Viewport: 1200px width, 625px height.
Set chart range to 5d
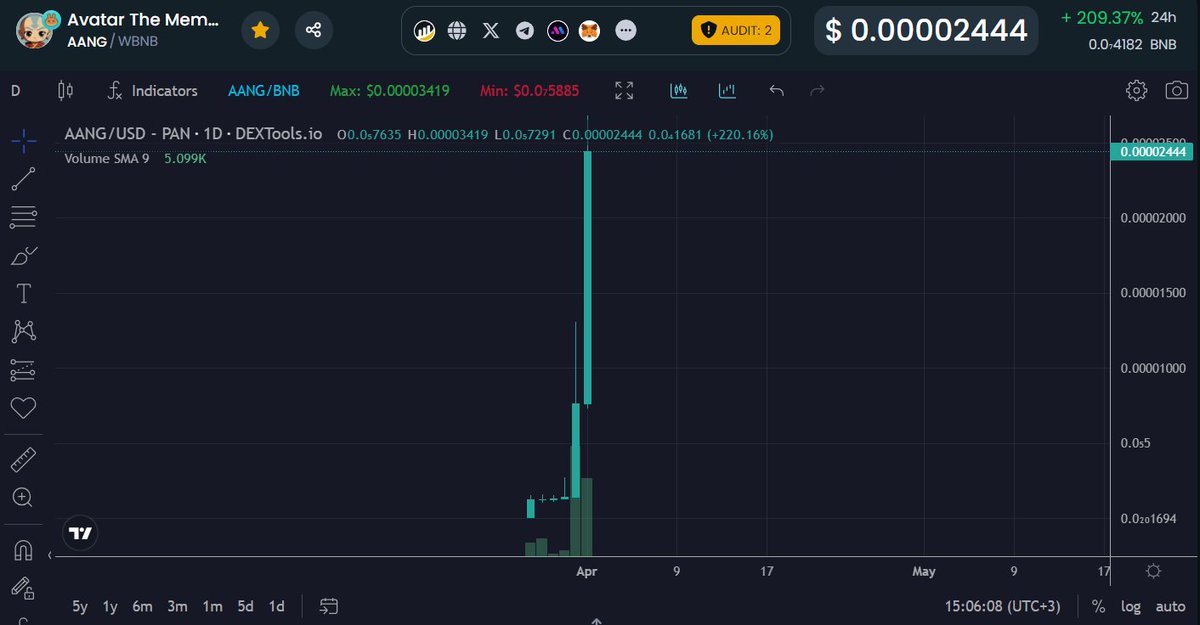[x=245, y=606]
